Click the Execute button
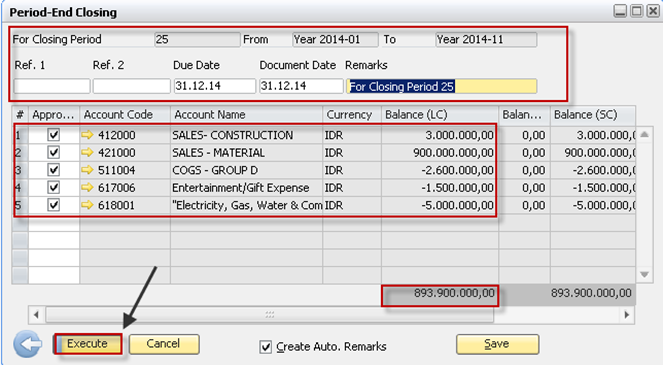Image resolution: width=663 pixels, height=365 pixels. (88, 344)
